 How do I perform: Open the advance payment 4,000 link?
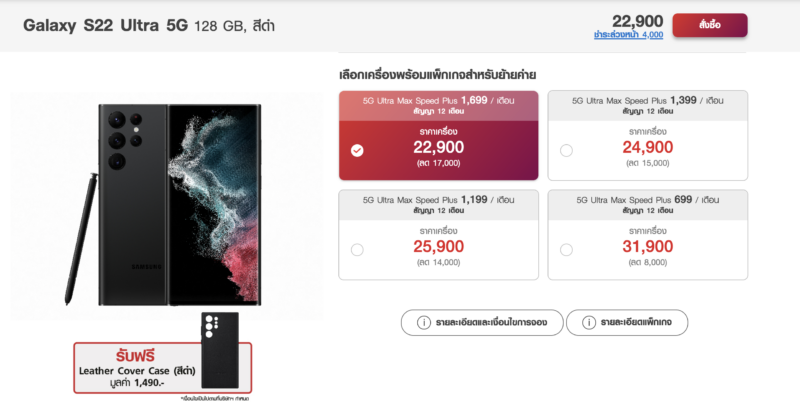628,35
